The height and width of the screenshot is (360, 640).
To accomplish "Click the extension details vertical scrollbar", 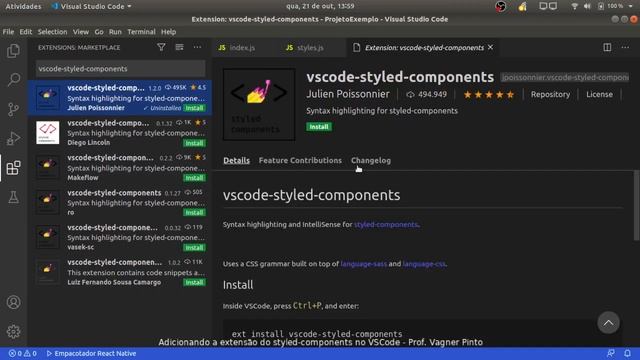I will [636, 205].
